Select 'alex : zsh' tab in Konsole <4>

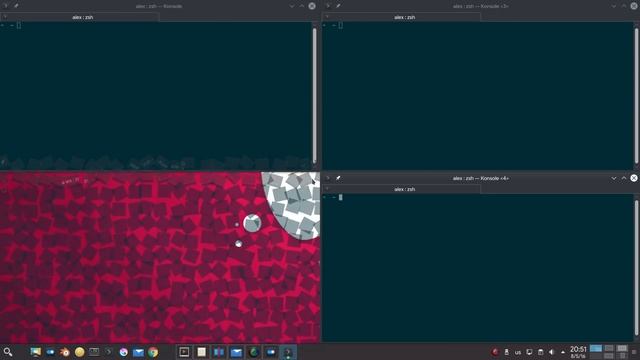[404, 189]
